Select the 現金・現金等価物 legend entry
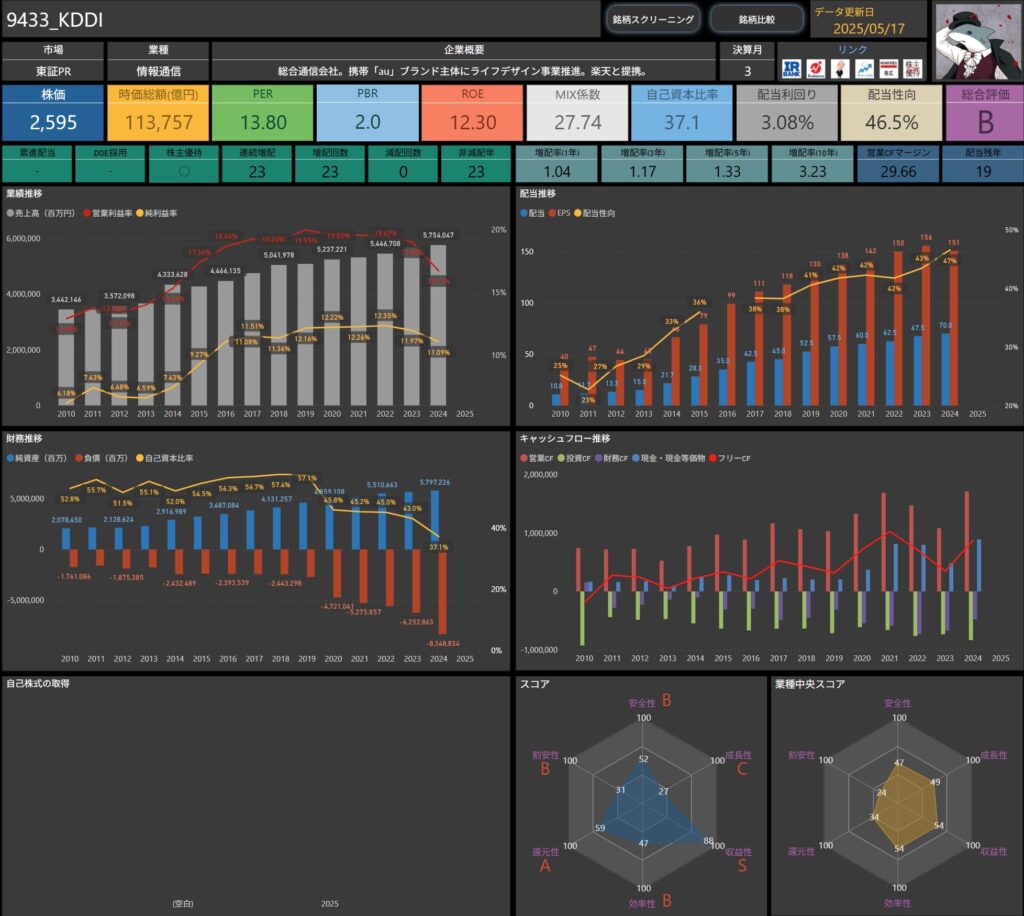This screenshot has width=1024, height=916. tap(669, 458)
